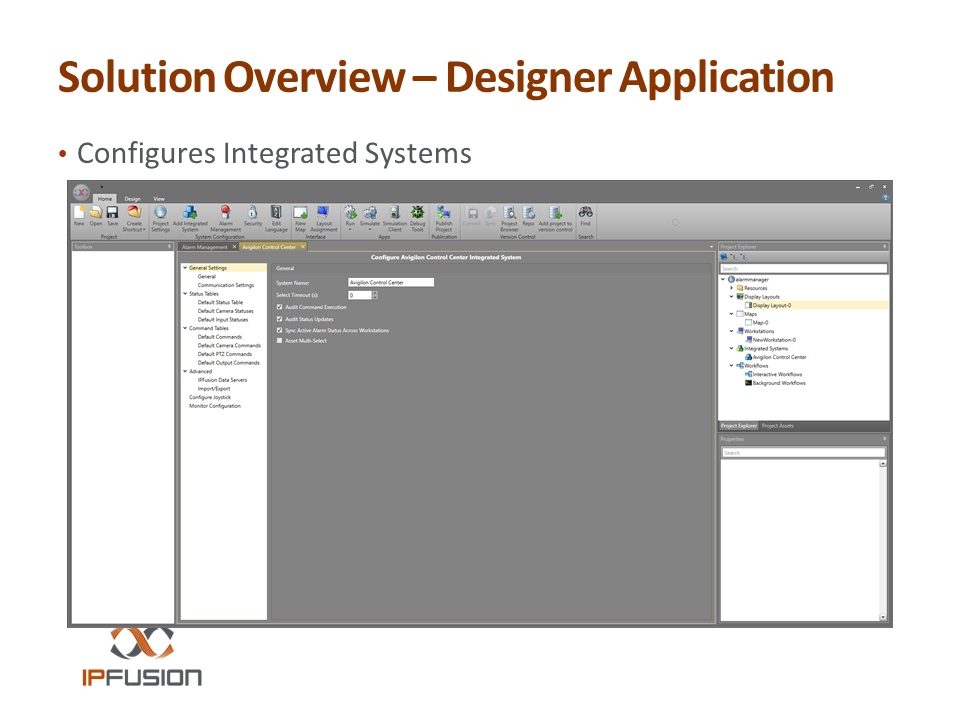This screenshot has height=720, width=960.
Task: Collapse Integrated Systems node in Project Explorer
Action: point(731,348)
